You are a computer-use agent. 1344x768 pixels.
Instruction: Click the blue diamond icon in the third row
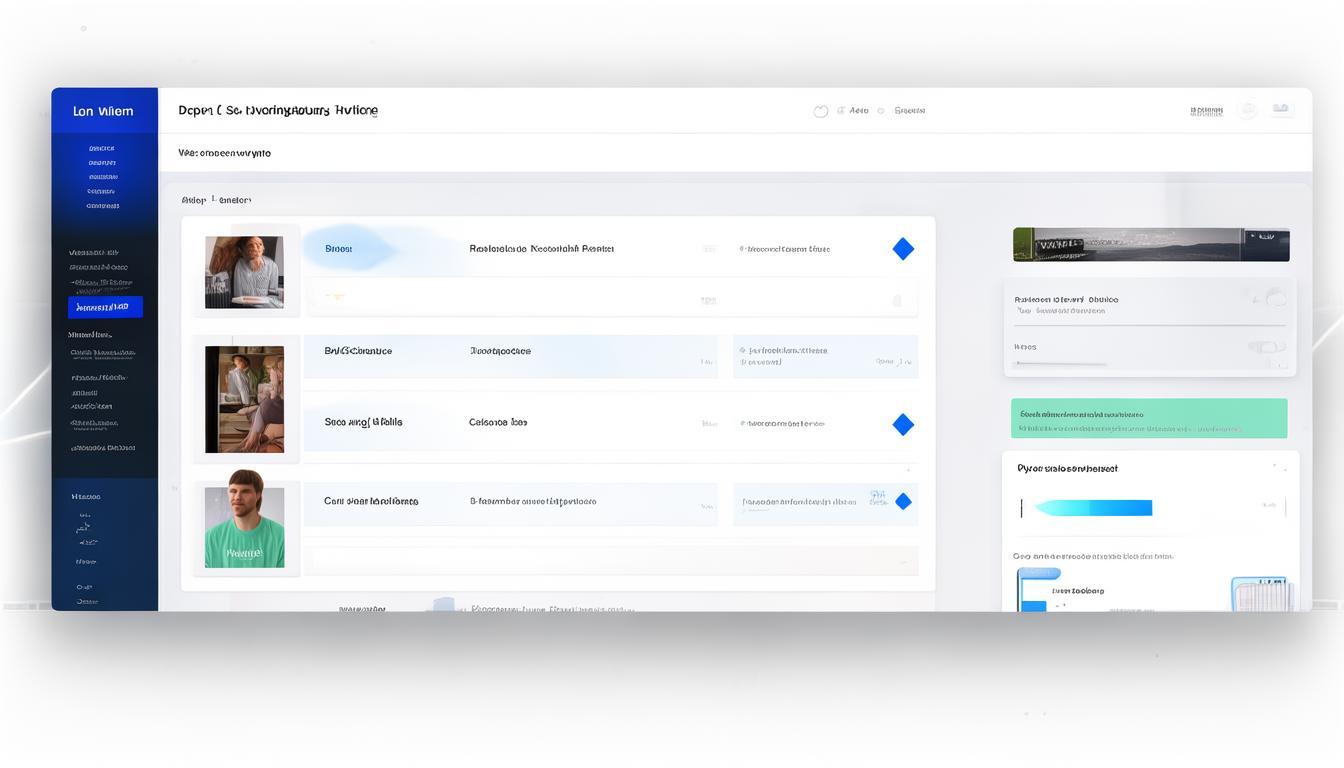click(903, 425)
